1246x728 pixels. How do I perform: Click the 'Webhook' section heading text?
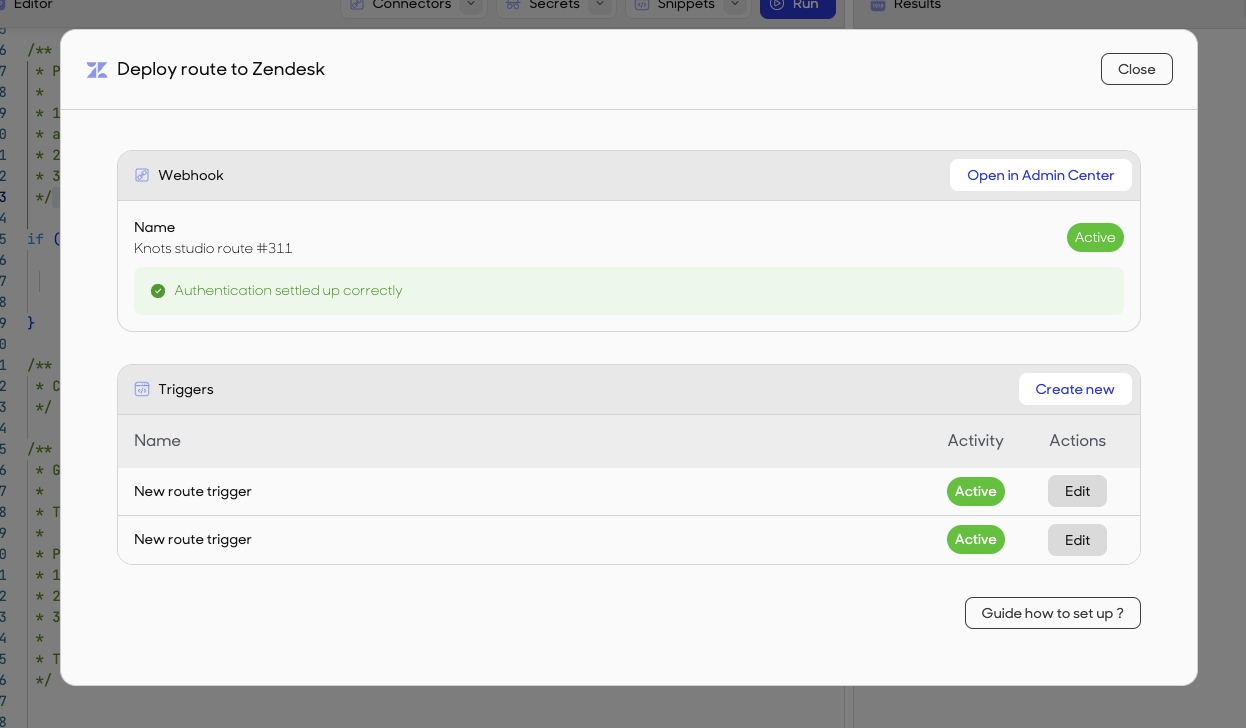click(191, 175)
